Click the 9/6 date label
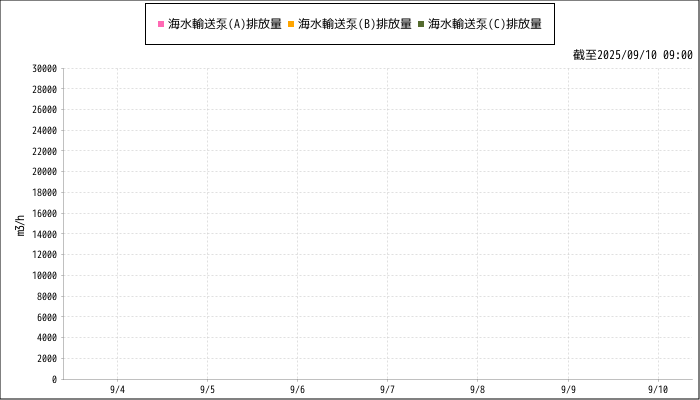 tap(297, 390)
